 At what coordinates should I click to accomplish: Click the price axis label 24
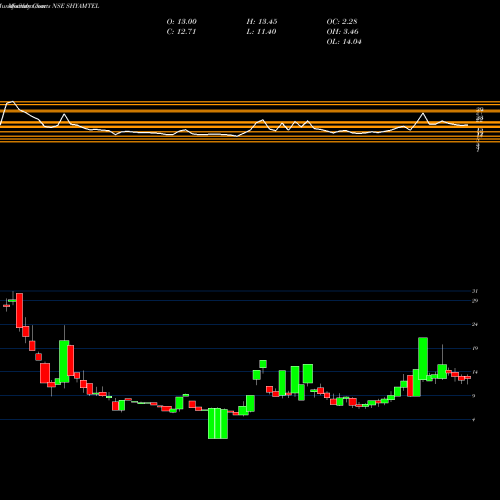(475, 324)
